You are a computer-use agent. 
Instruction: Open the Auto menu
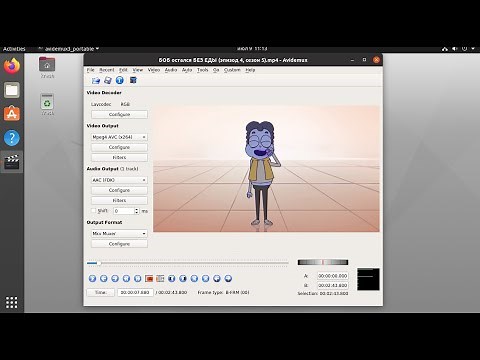[187, 70]
